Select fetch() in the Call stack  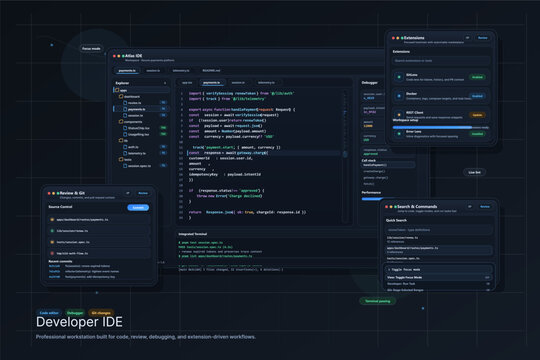(388, 184)
